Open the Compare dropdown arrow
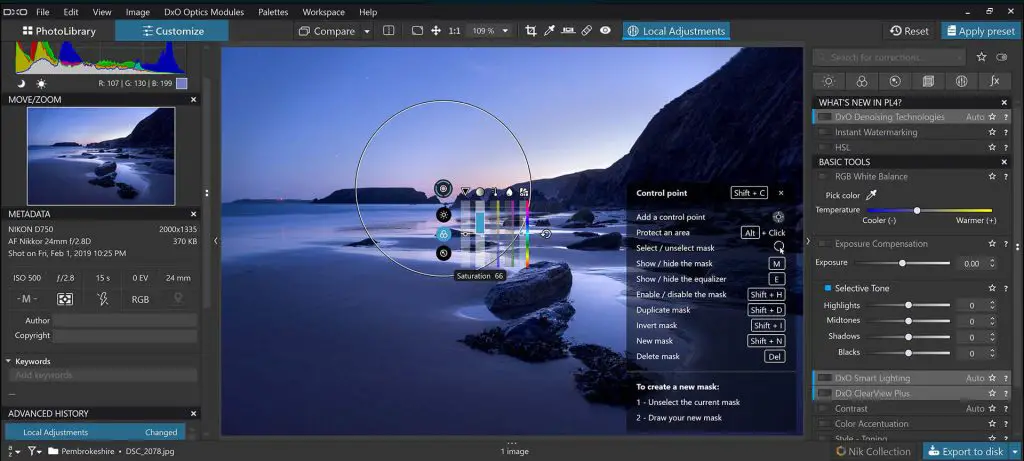Image resolution: width=1024 pixels, height=461 pixels. pos(367,31)
